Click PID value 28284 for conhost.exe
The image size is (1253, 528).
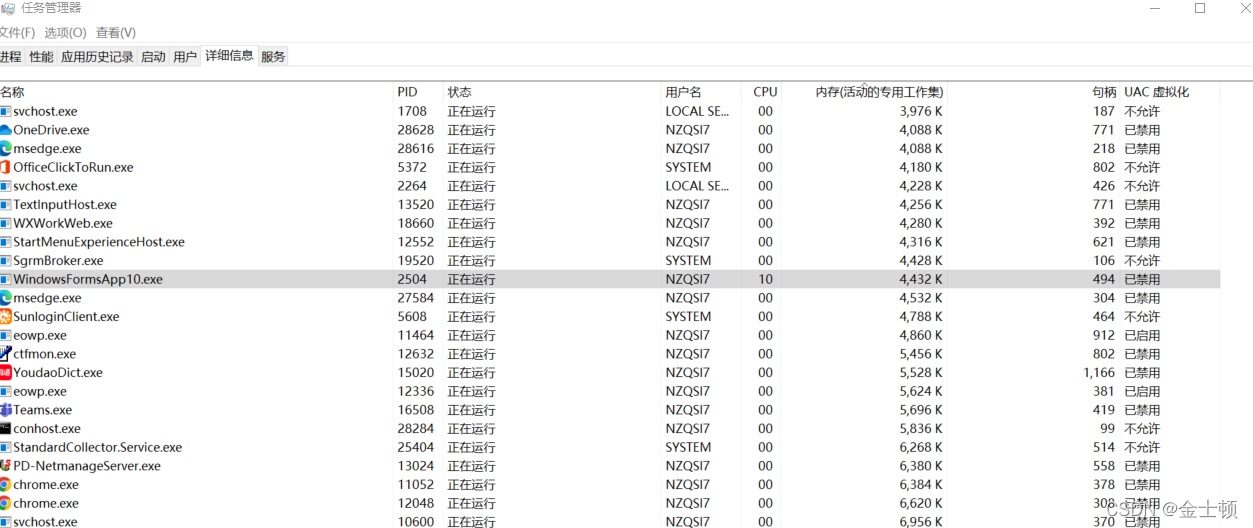[x=416, y=429]
